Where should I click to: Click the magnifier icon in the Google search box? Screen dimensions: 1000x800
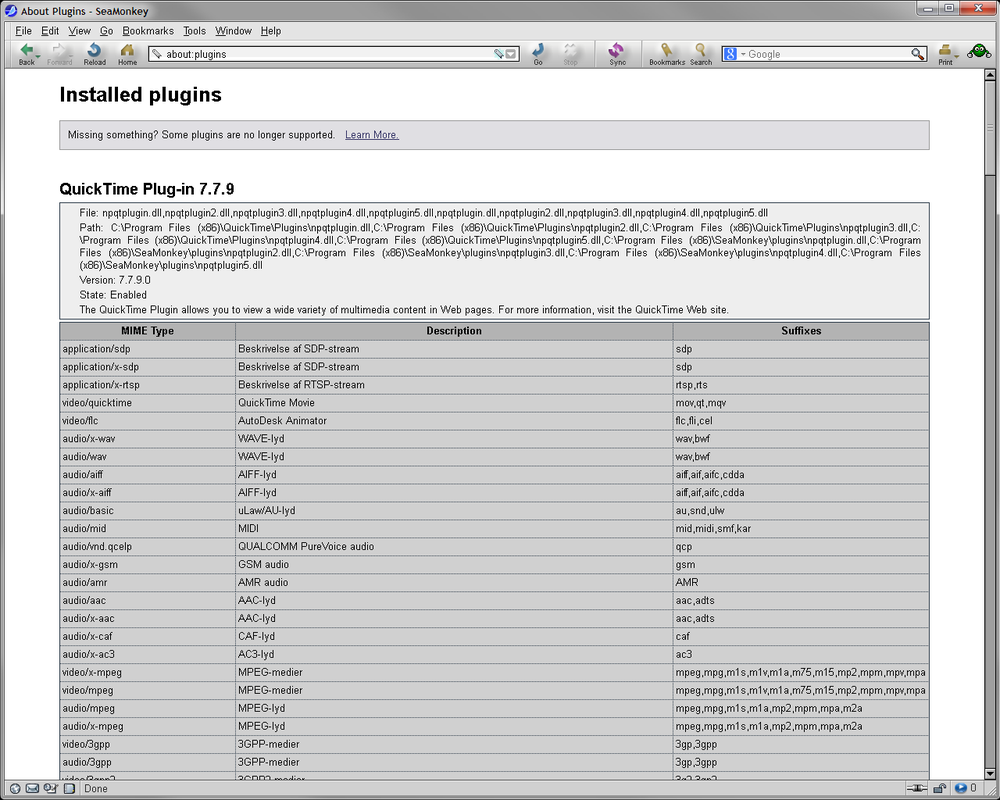(917, 54)
